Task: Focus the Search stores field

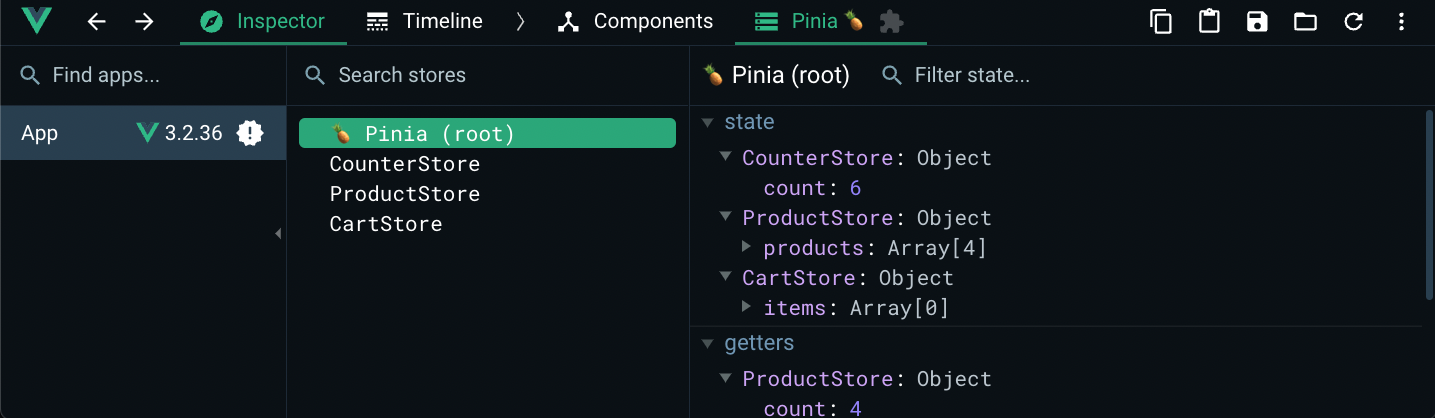Action: click(x=488, y=75)
